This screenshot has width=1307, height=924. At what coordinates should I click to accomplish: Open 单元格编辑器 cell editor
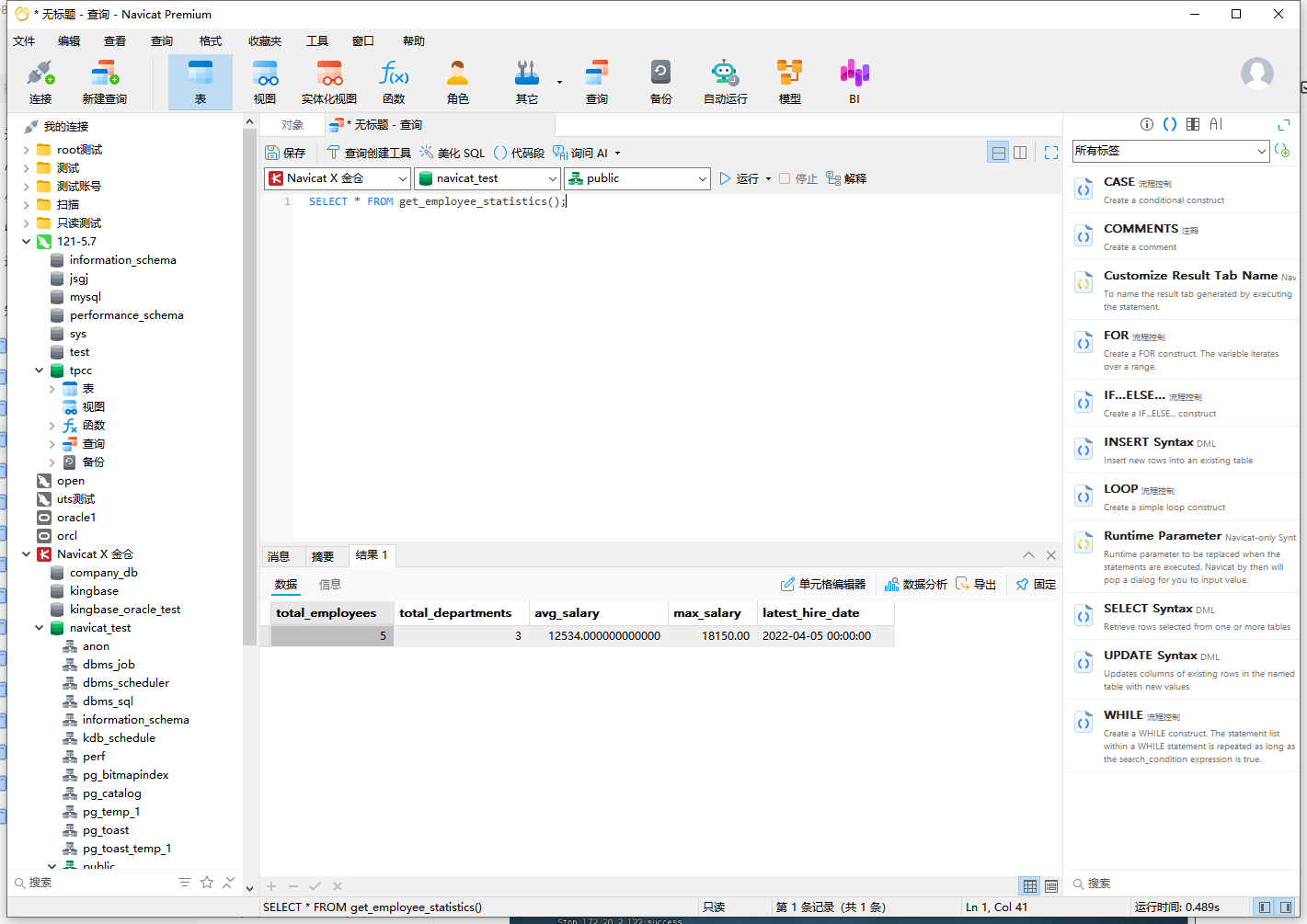pyautogui.click(x=823, y=585)
